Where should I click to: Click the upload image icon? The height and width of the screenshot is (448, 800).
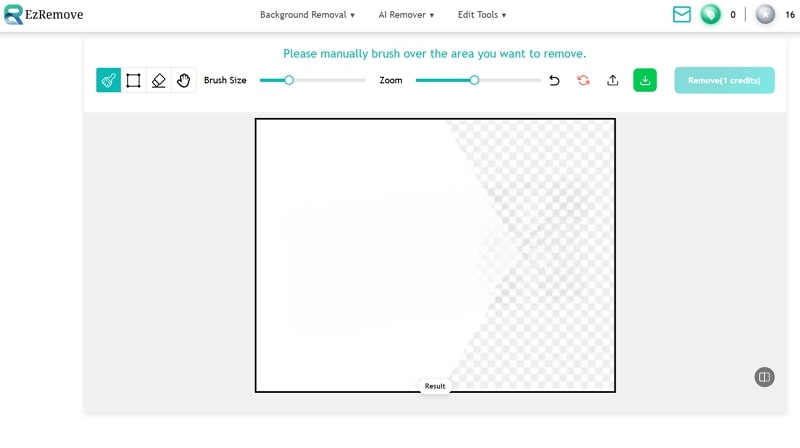[613, 80]
